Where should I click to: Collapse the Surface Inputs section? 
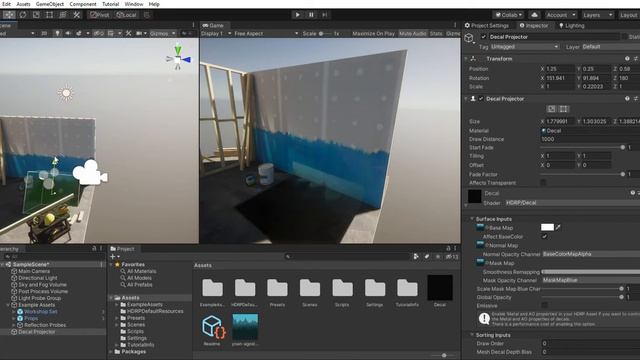point(471,219)
